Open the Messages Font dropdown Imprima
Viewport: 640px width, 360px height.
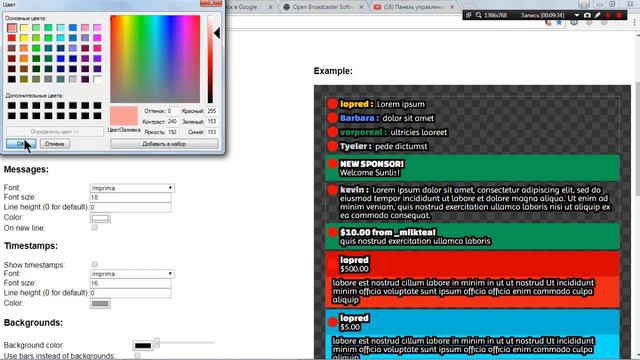(132, 188)
